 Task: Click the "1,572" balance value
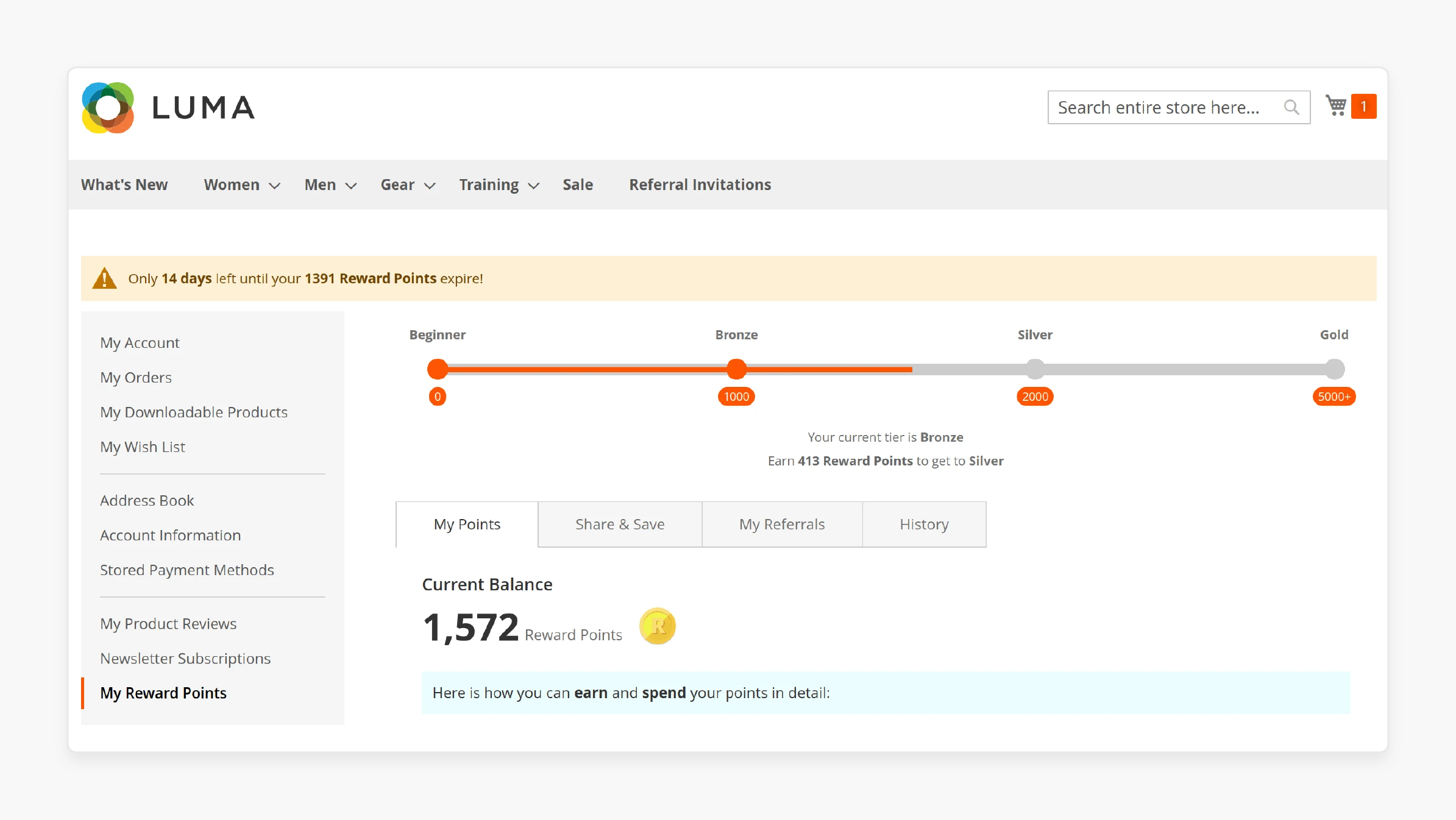click(x=471, y=627)
